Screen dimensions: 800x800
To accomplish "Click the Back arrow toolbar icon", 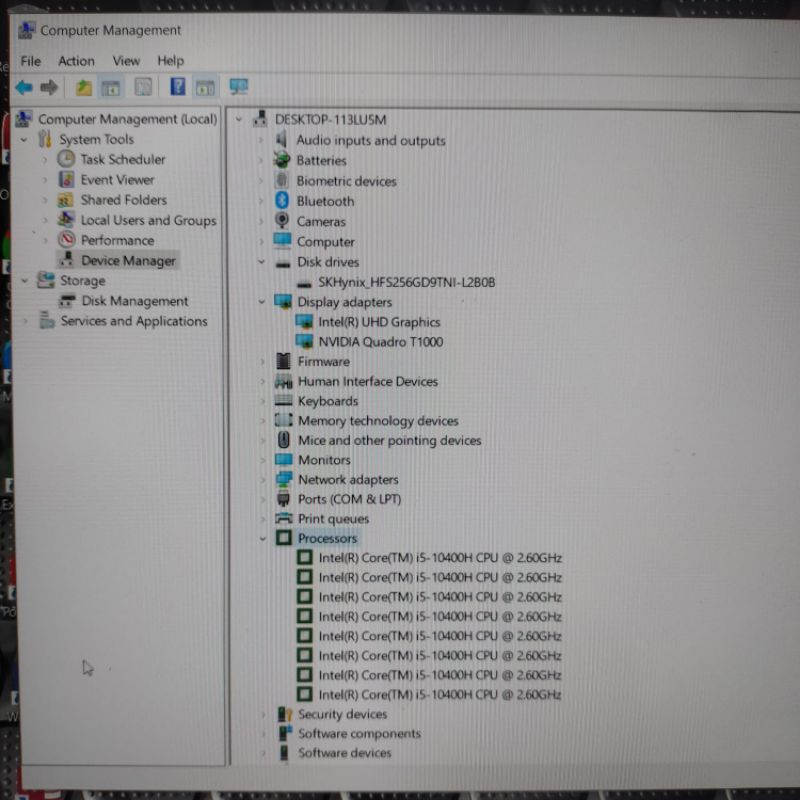I will [x=24, y=88].
